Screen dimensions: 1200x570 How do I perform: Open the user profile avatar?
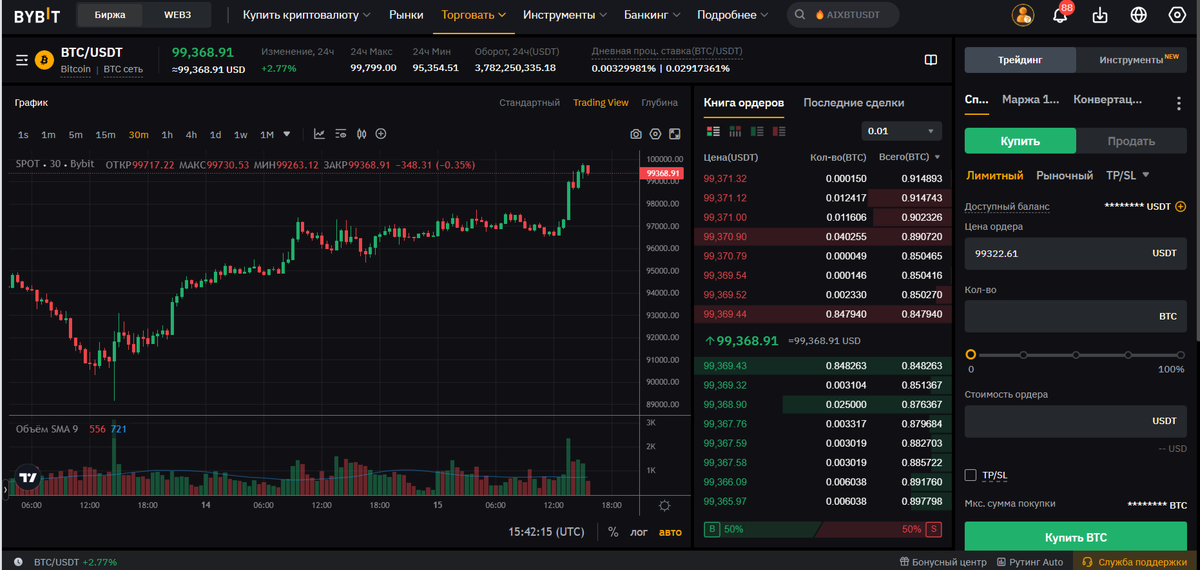click(x=1023, y=15)
